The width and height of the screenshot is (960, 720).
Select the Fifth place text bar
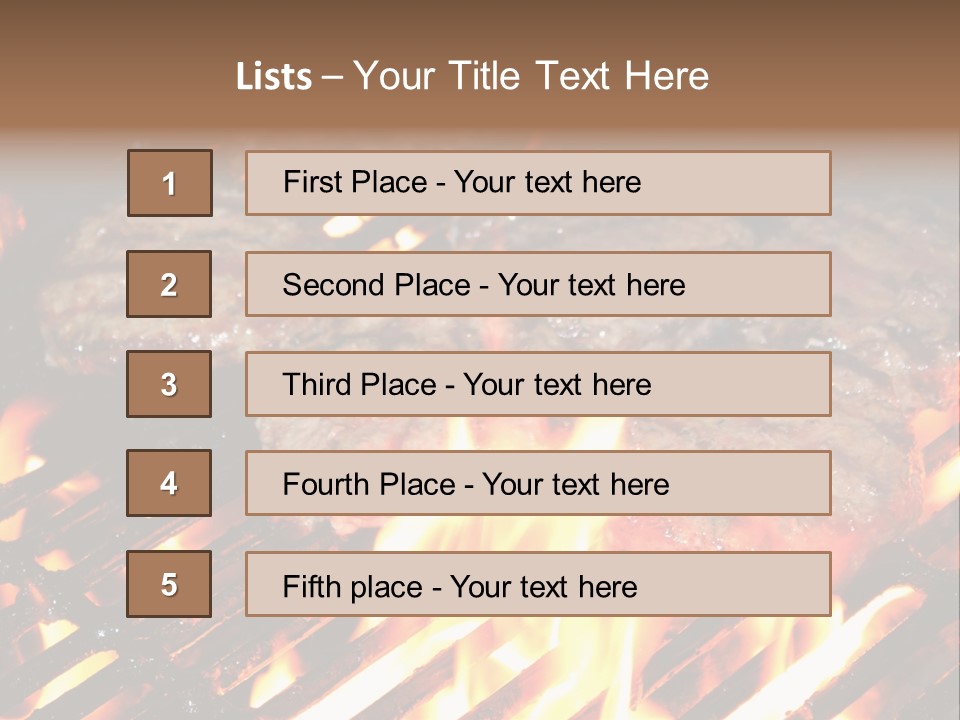[538, 584]
